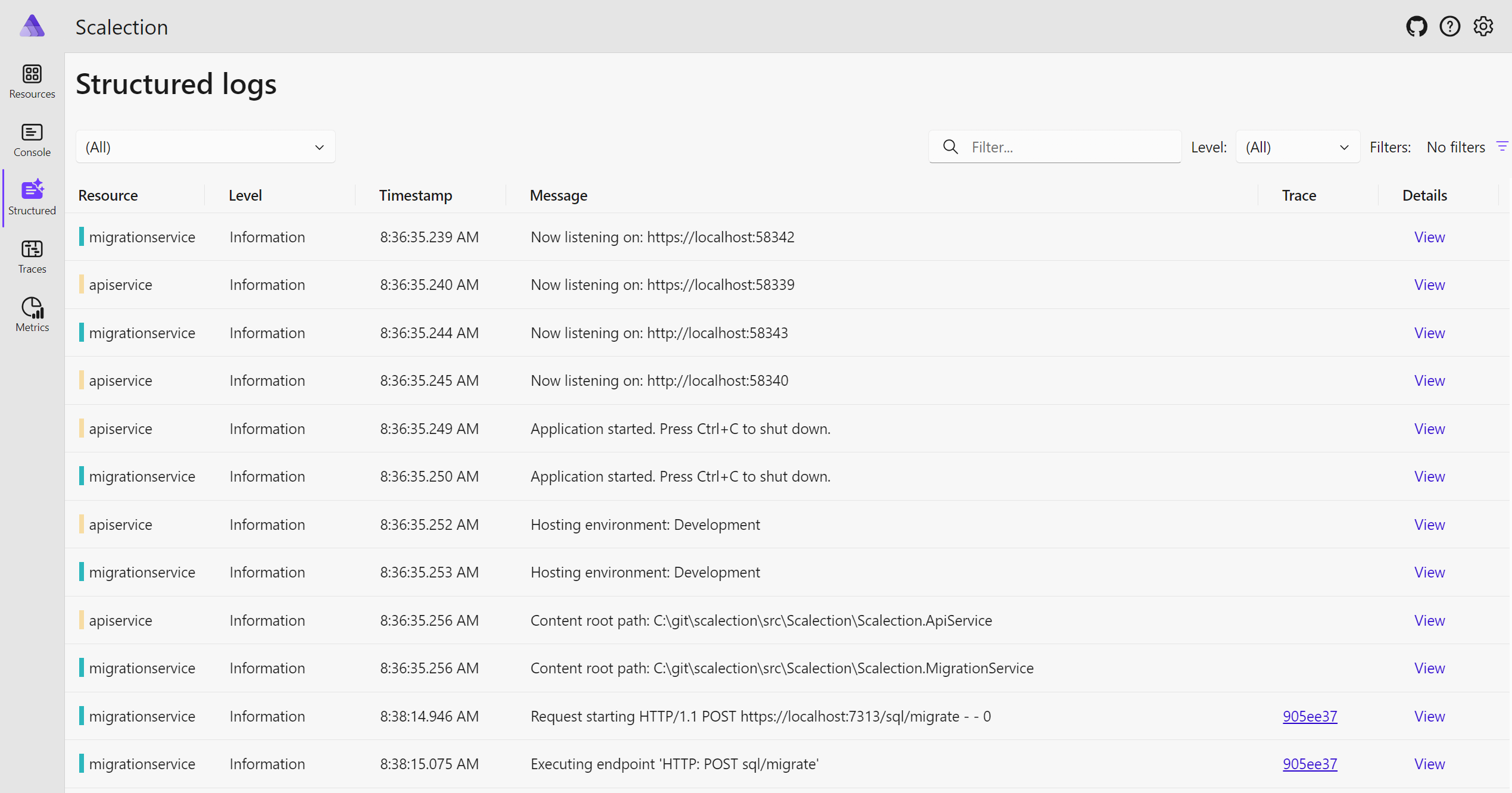View details for Scalection.ApiService content root log

(1429, 620)
